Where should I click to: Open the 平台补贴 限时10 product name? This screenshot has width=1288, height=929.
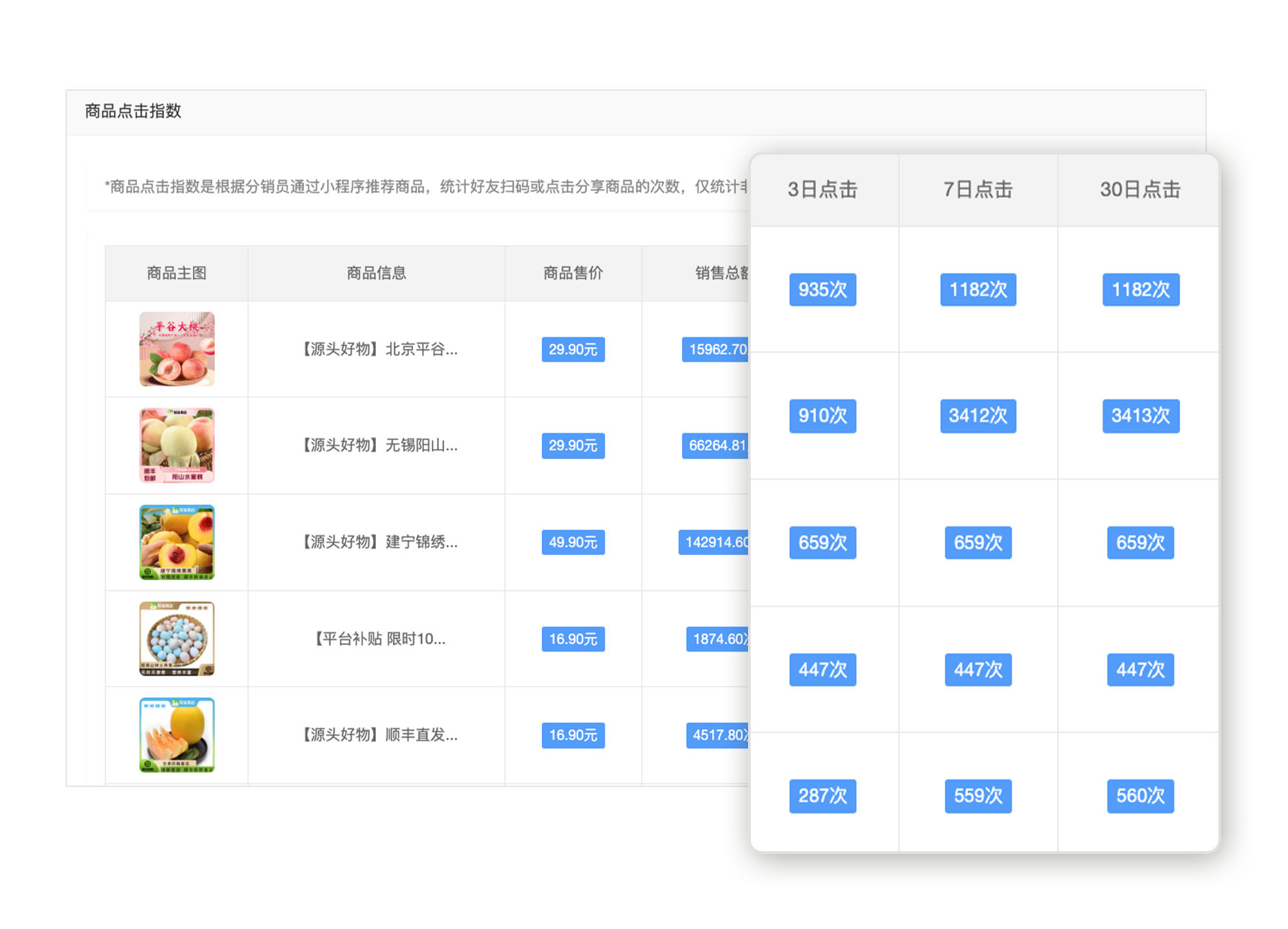pos(379,639)
